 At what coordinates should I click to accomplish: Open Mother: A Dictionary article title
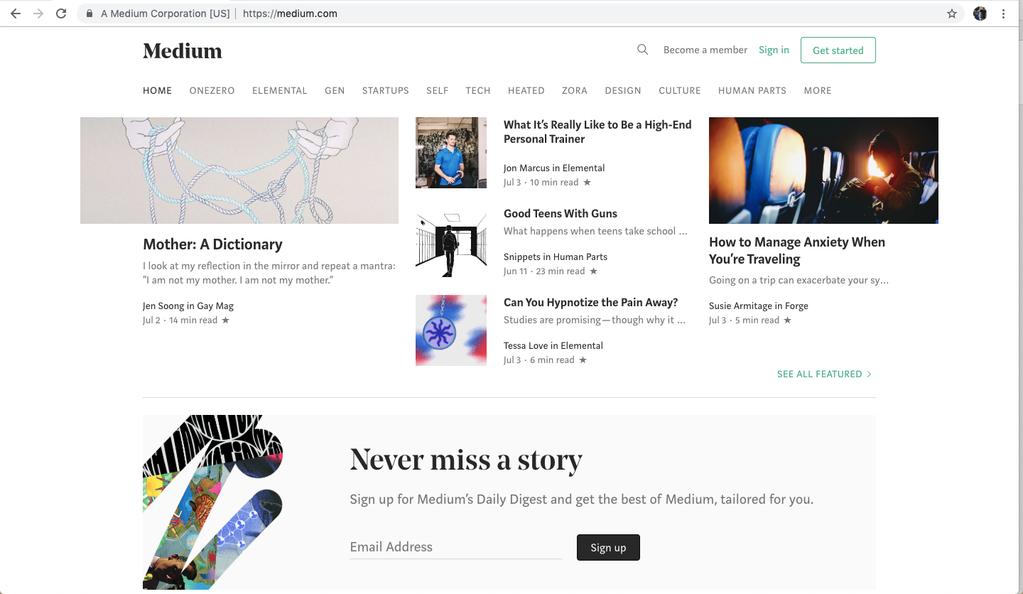(x=213, y=244)
